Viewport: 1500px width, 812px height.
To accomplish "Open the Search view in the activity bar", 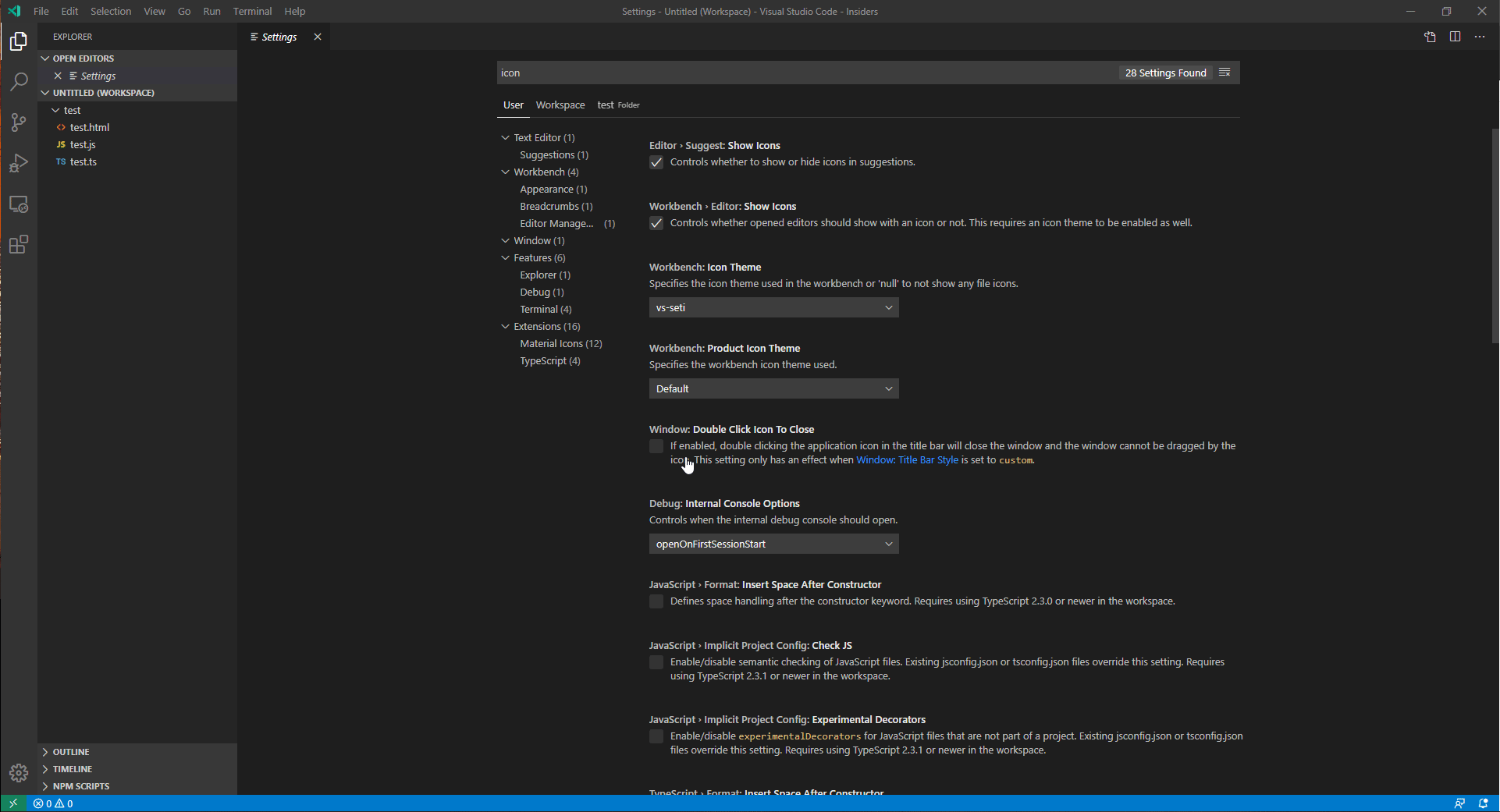I will tap(18, 81).
